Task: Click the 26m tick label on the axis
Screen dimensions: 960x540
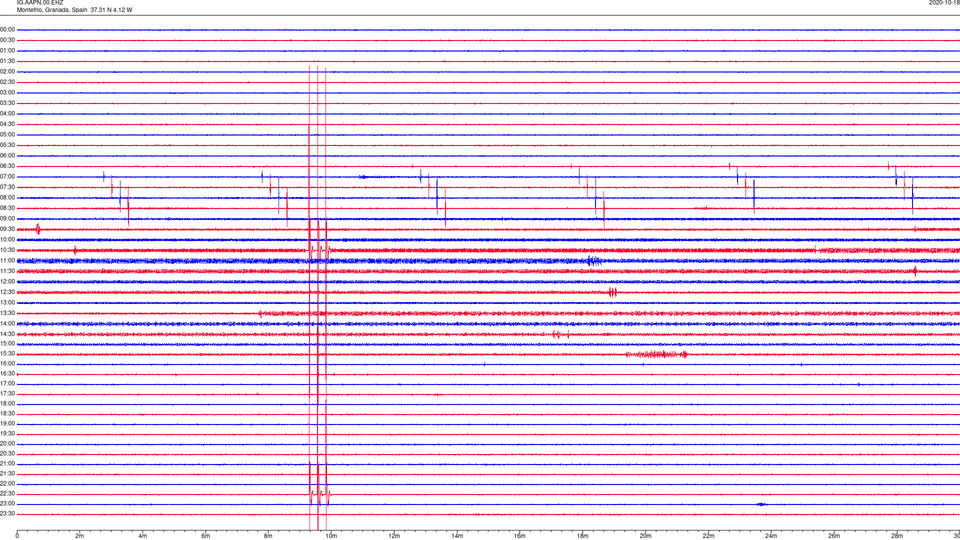Action: [834, 536]
